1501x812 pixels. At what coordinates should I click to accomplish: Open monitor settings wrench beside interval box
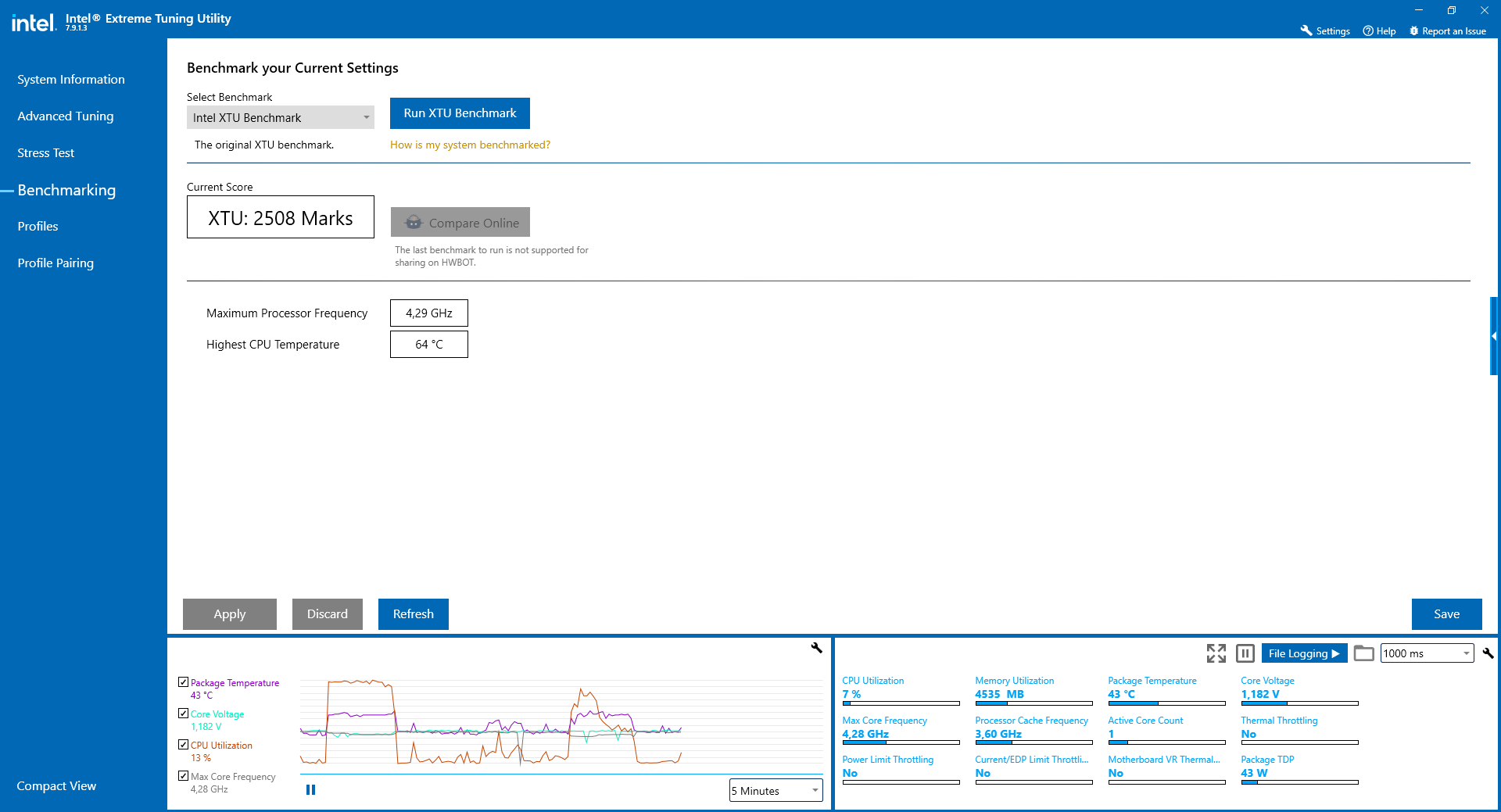(x=1488, y=653)
